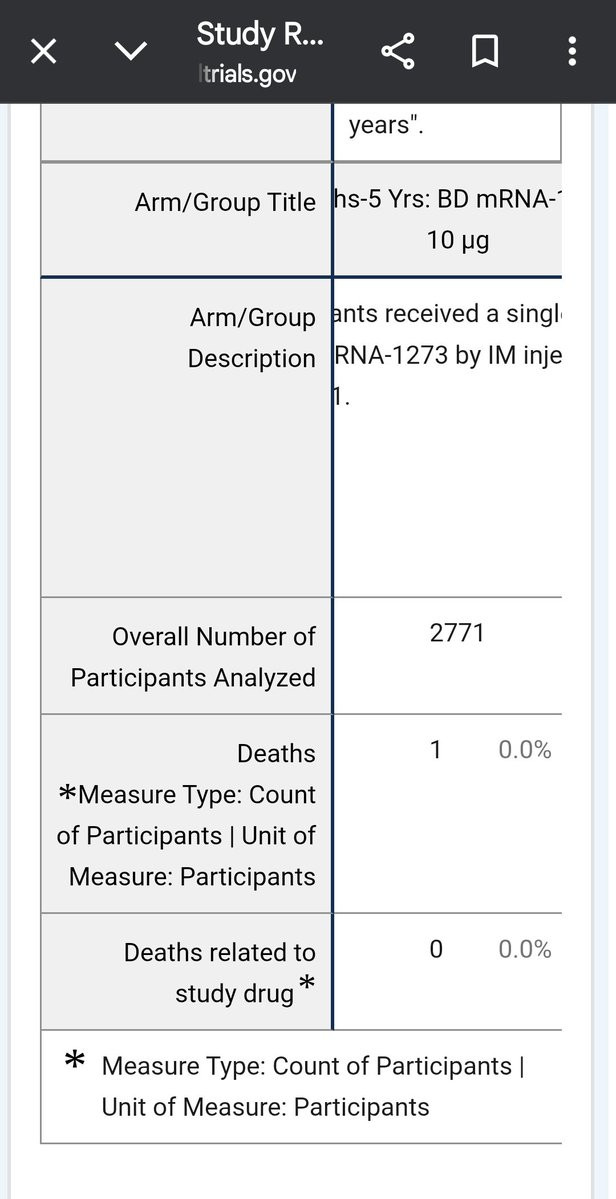Viewport: 616px width, 1199px height.
Task: Select the Deaths row label
Action: [276, 753]
